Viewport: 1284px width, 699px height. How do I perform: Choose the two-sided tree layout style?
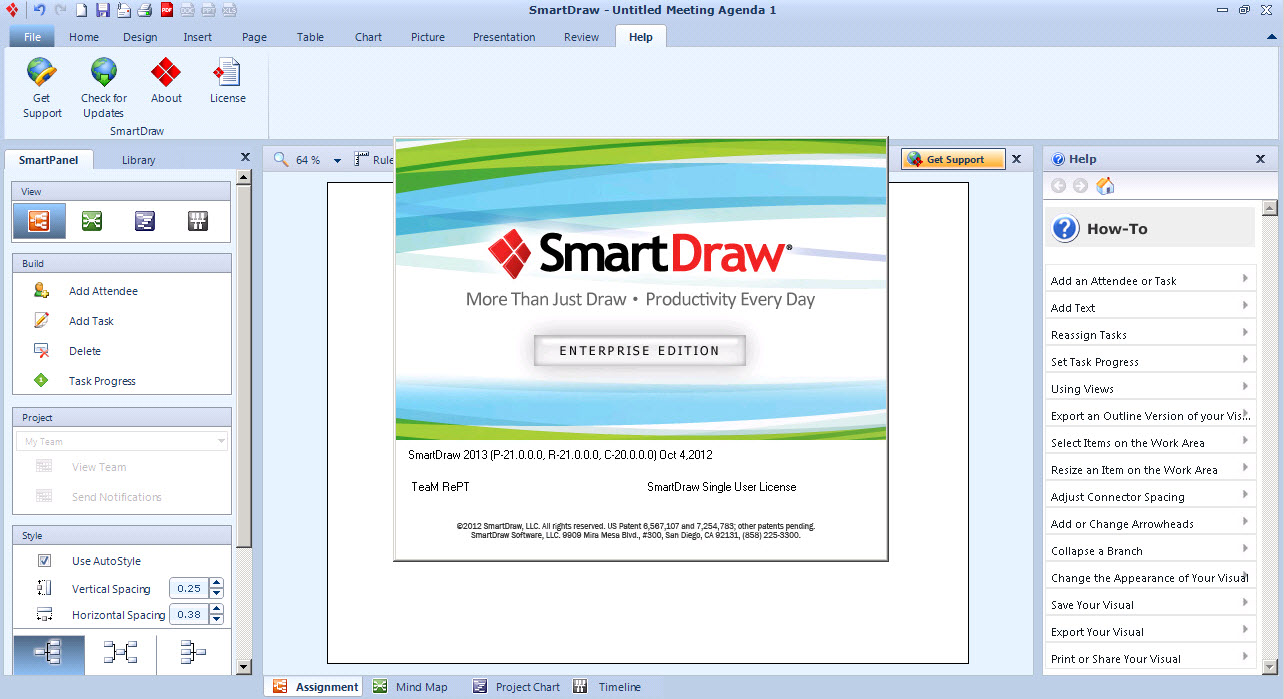(x=120, y=653)
